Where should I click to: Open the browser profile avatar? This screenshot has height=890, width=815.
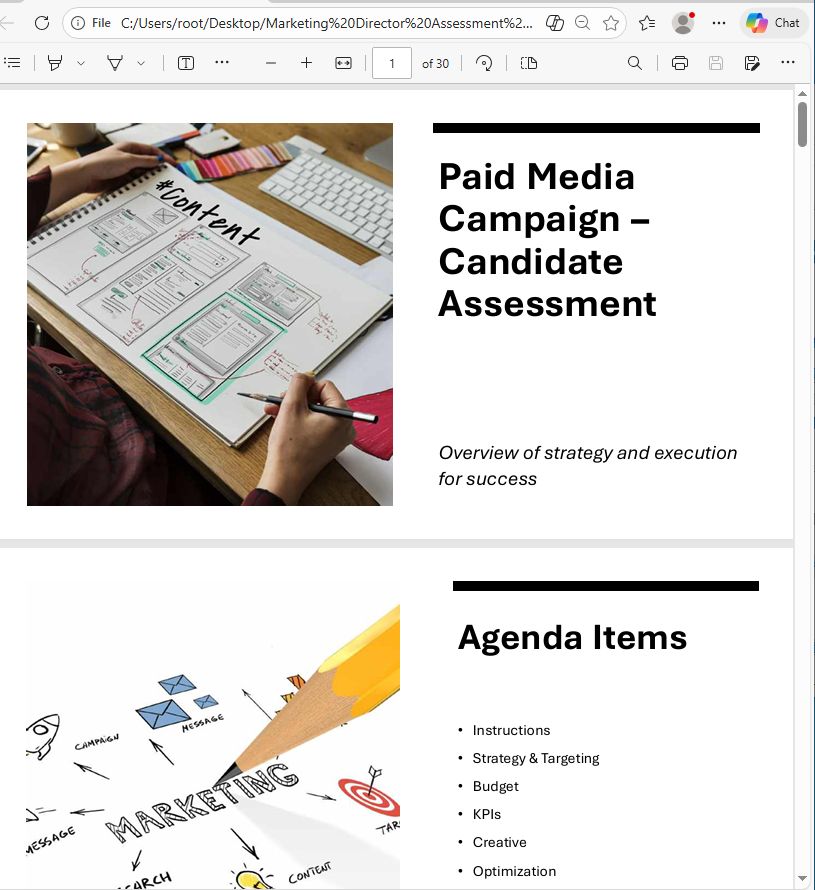(682, 22)
